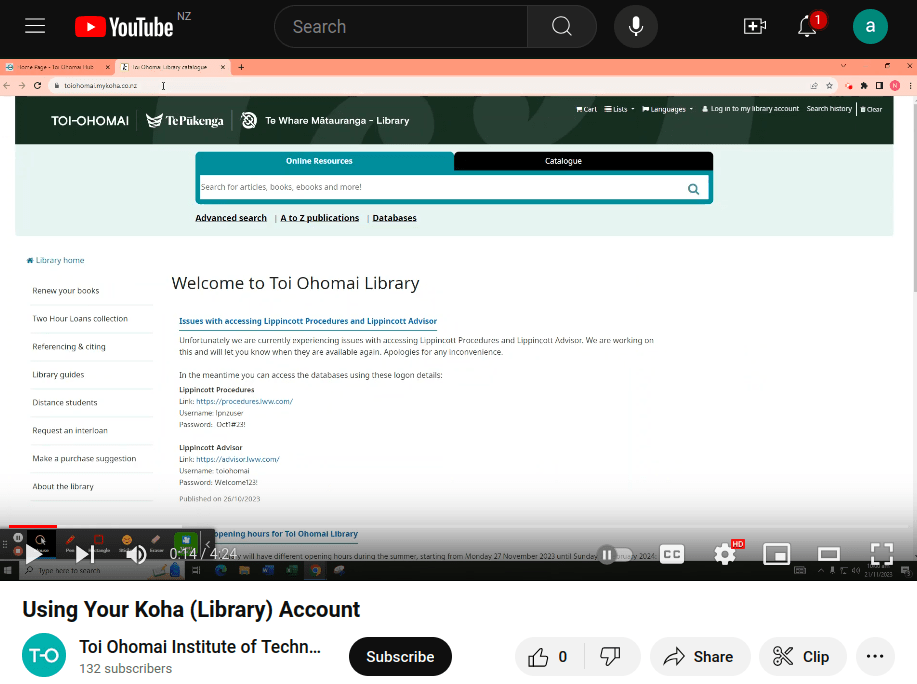The image size is (917, 684).
Task: Open Library guides sidebar item
Action: pyautogui.click(x=58, y=375)
